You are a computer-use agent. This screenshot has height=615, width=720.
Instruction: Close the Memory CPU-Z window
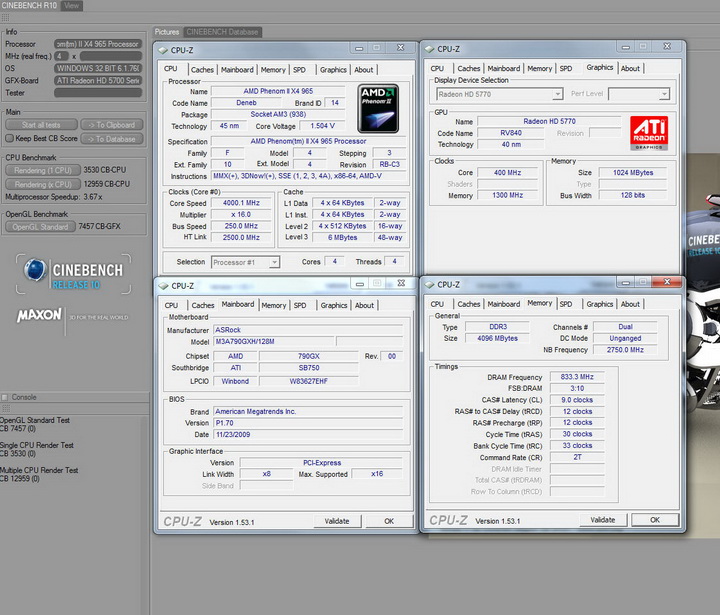(x=667, y=282)
